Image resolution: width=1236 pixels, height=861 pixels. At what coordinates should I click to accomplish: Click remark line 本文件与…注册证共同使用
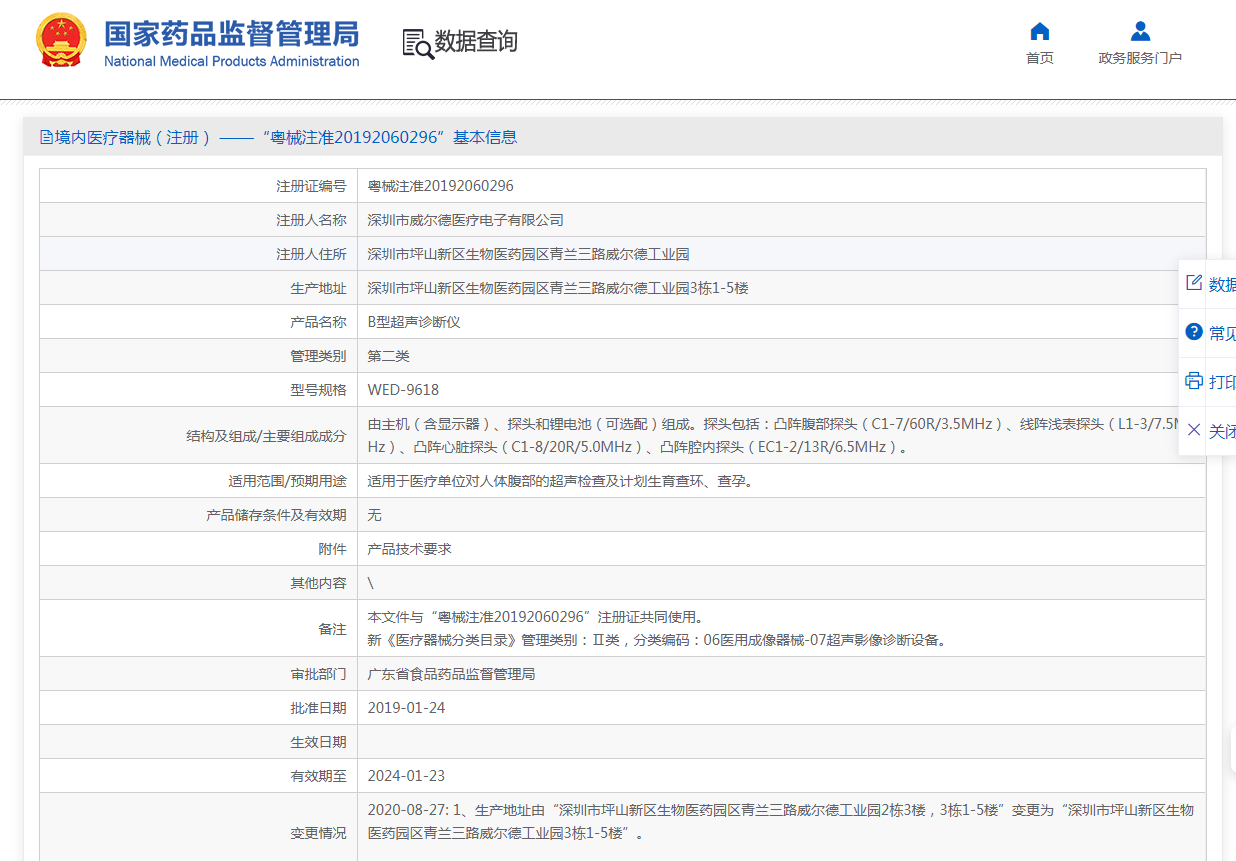(x=535, y=617)
